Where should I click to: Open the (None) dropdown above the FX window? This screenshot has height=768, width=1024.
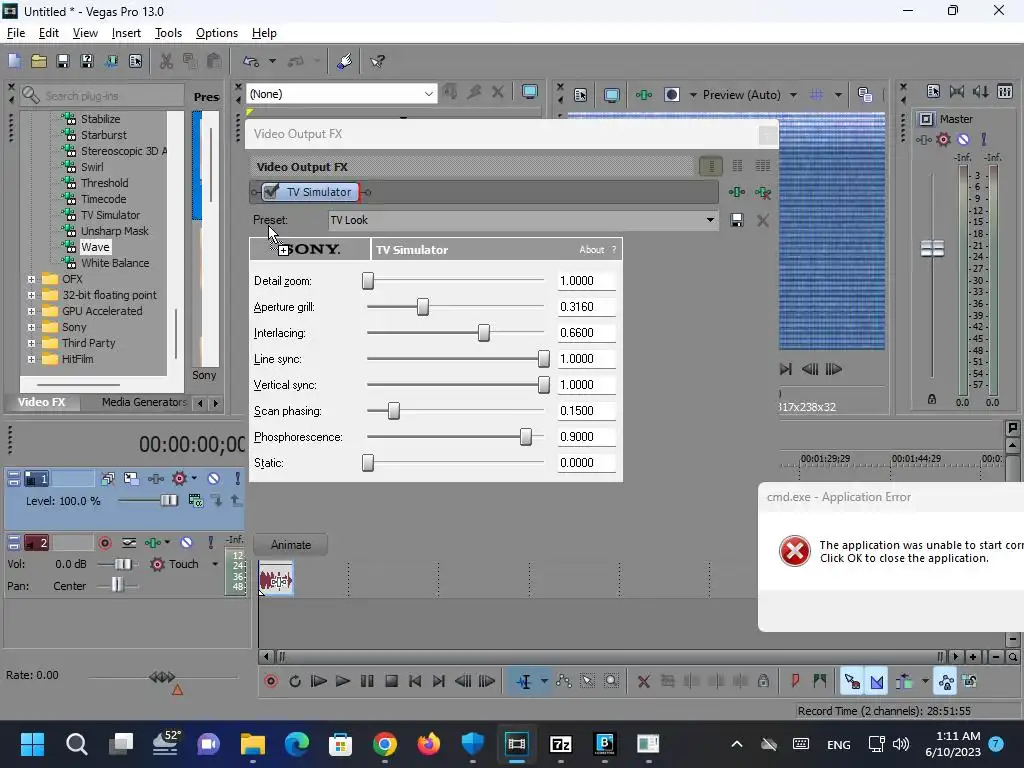[428, 94]
